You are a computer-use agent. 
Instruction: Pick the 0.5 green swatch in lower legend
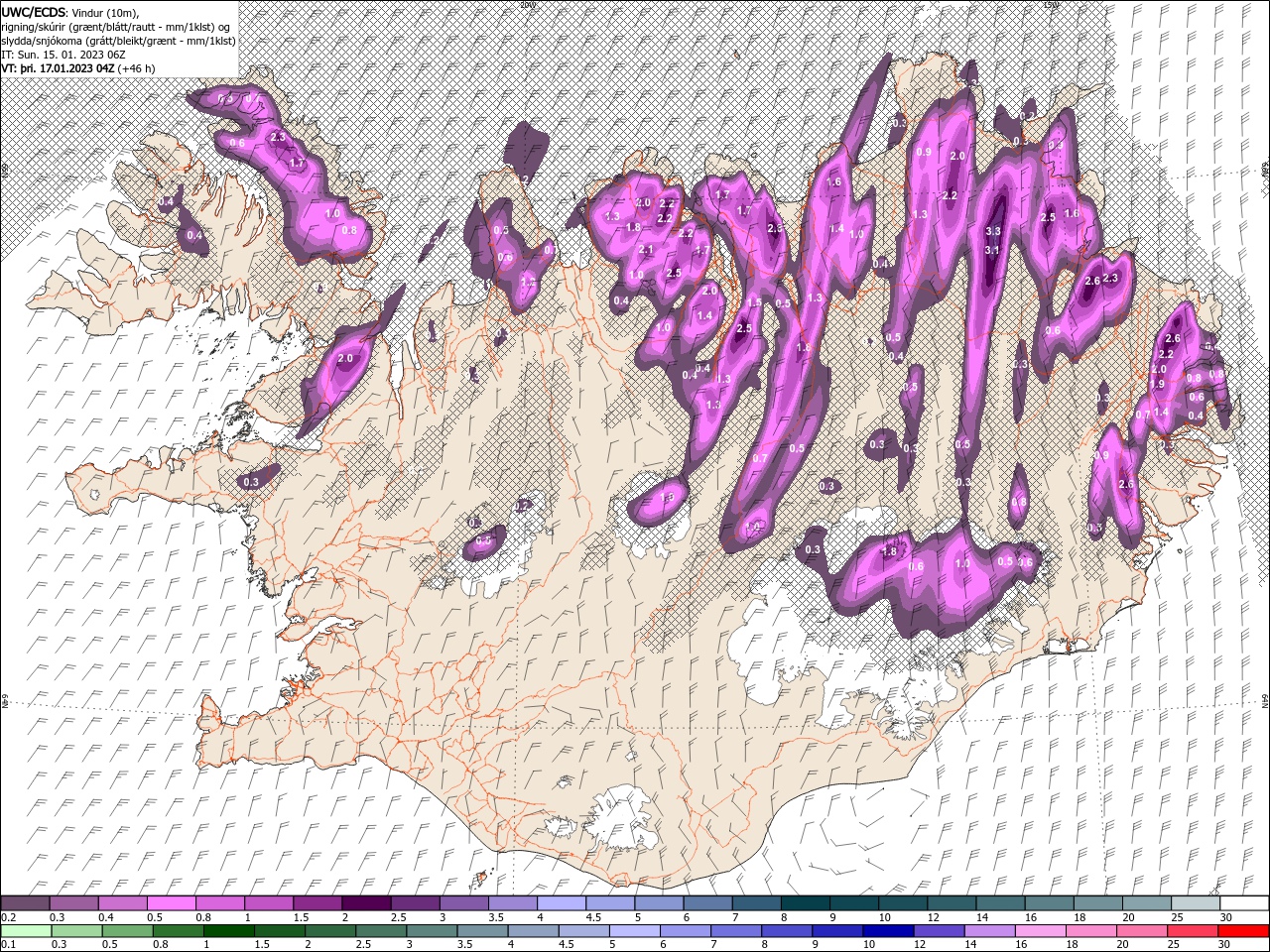(x=128, y=931)
